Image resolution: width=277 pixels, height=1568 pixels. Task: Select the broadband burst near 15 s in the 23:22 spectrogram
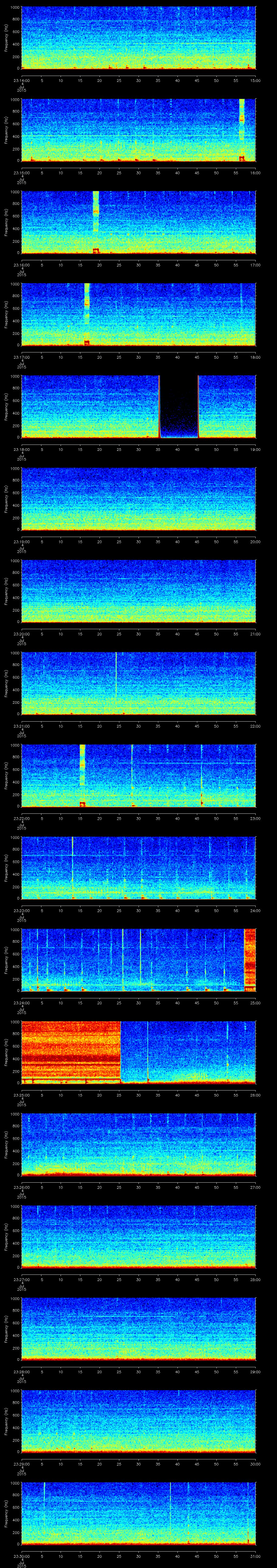[x=82, y=775]
